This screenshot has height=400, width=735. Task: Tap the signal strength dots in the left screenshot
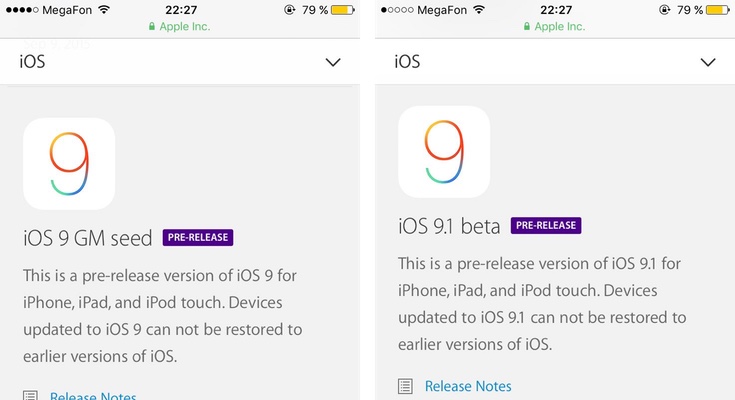21,10
